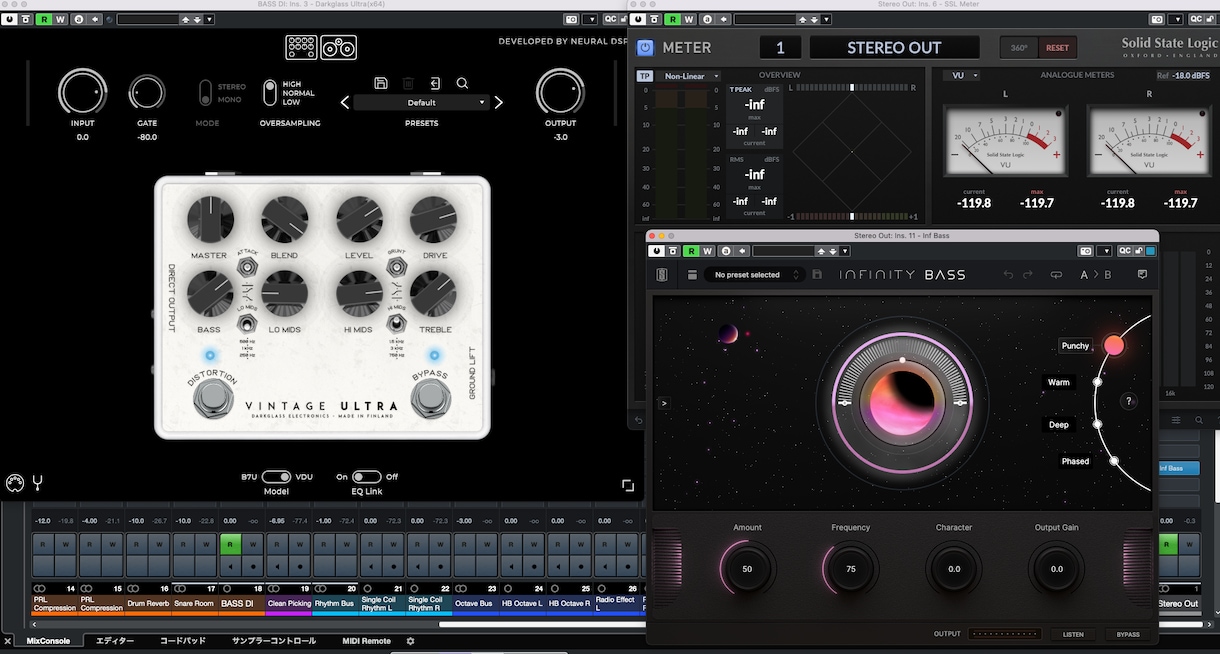The width and height of the screenshot is (1220, 654).
Task: Open the cabinet speaker view icon in Darkglass
Action: pos(339,47)
